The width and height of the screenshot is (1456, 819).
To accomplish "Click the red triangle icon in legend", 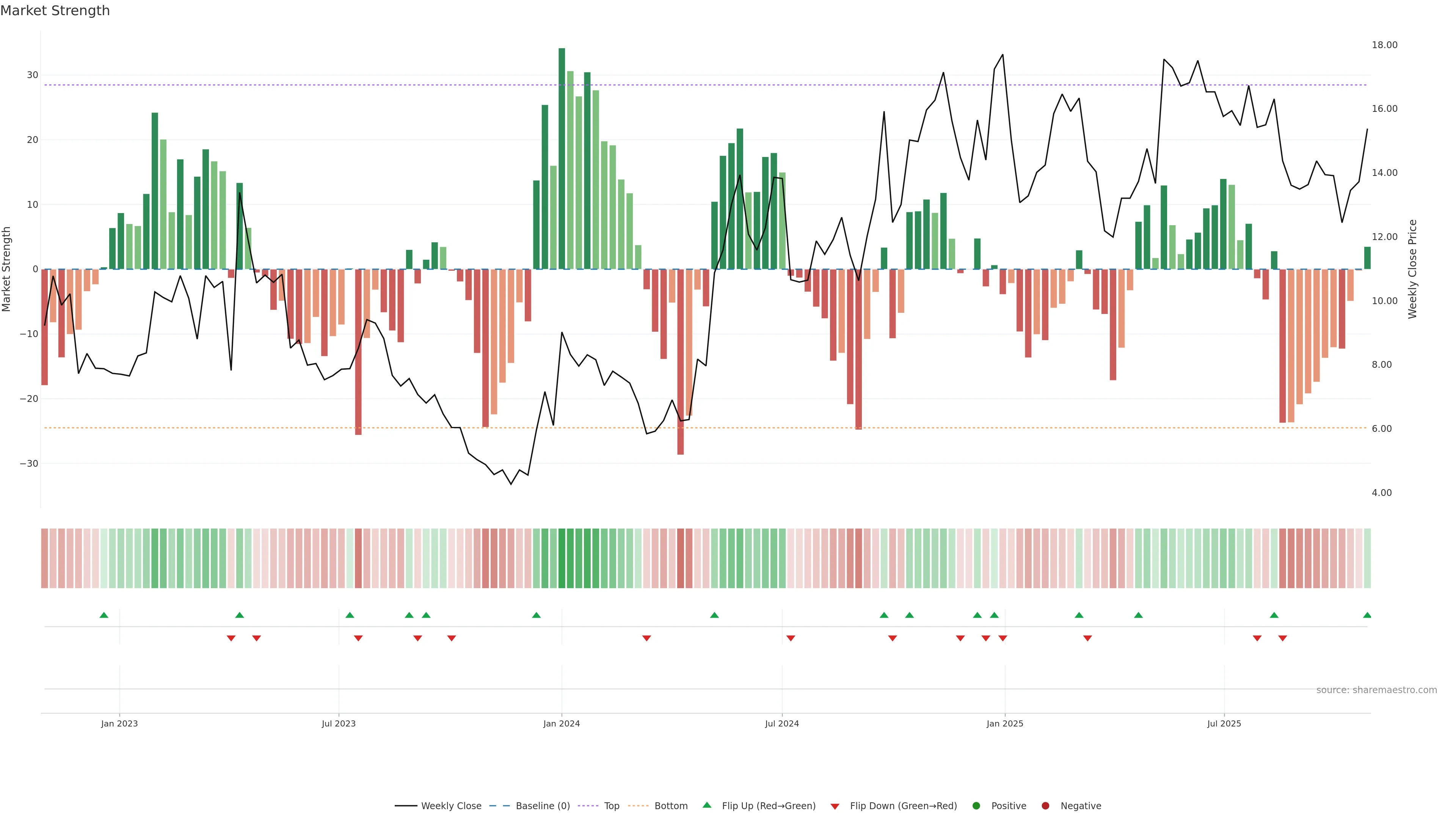I will pos(835,806).
